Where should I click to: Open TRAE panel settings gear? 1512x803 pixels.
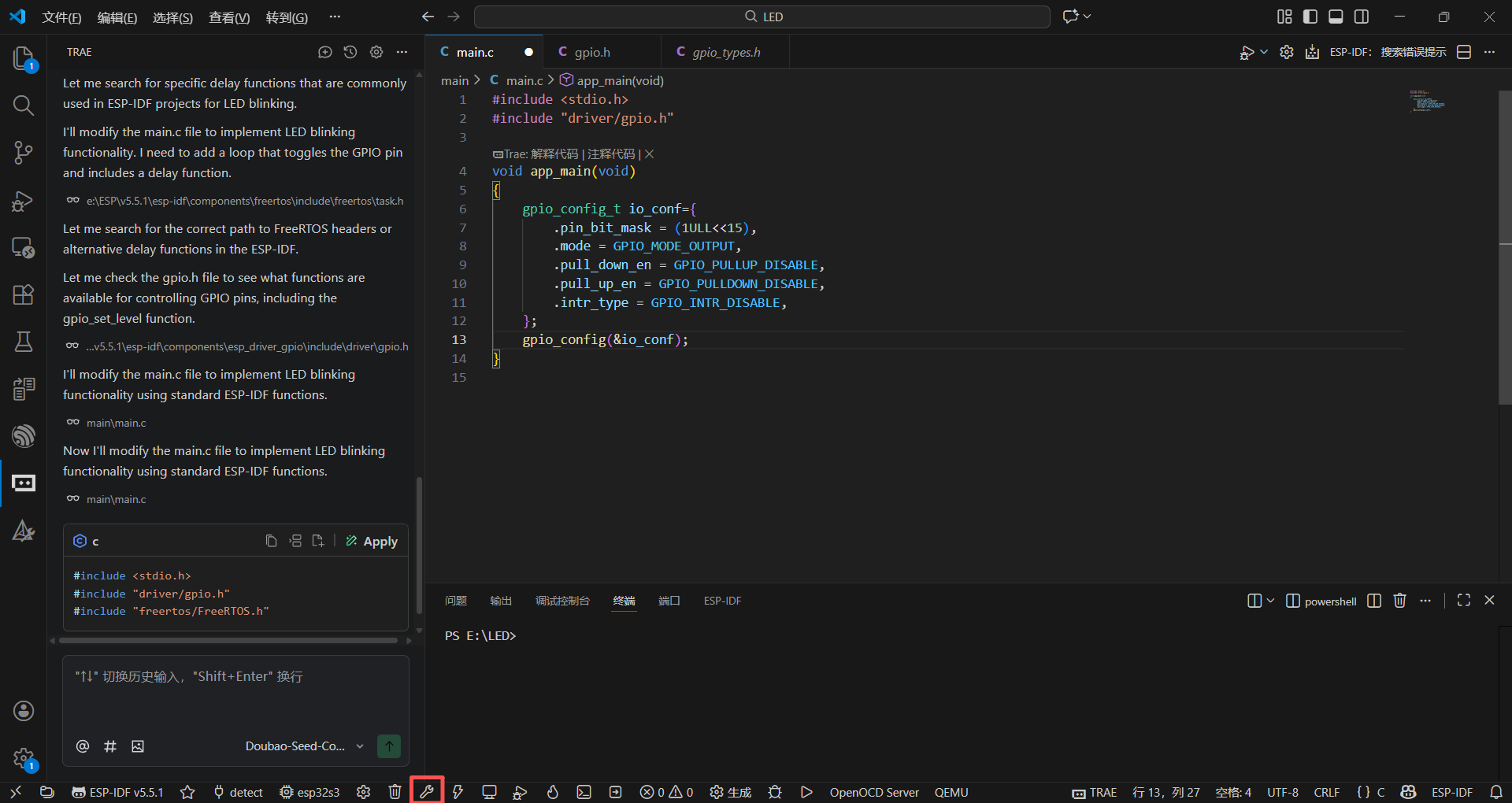pyautogui.click(x=376, y=52)
